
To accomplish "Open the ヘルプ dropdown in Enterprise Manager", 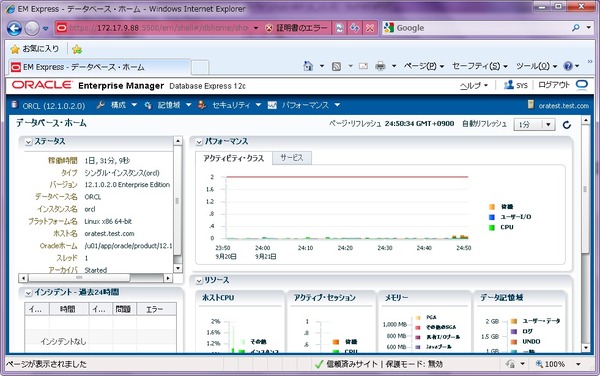I will 474,85.
